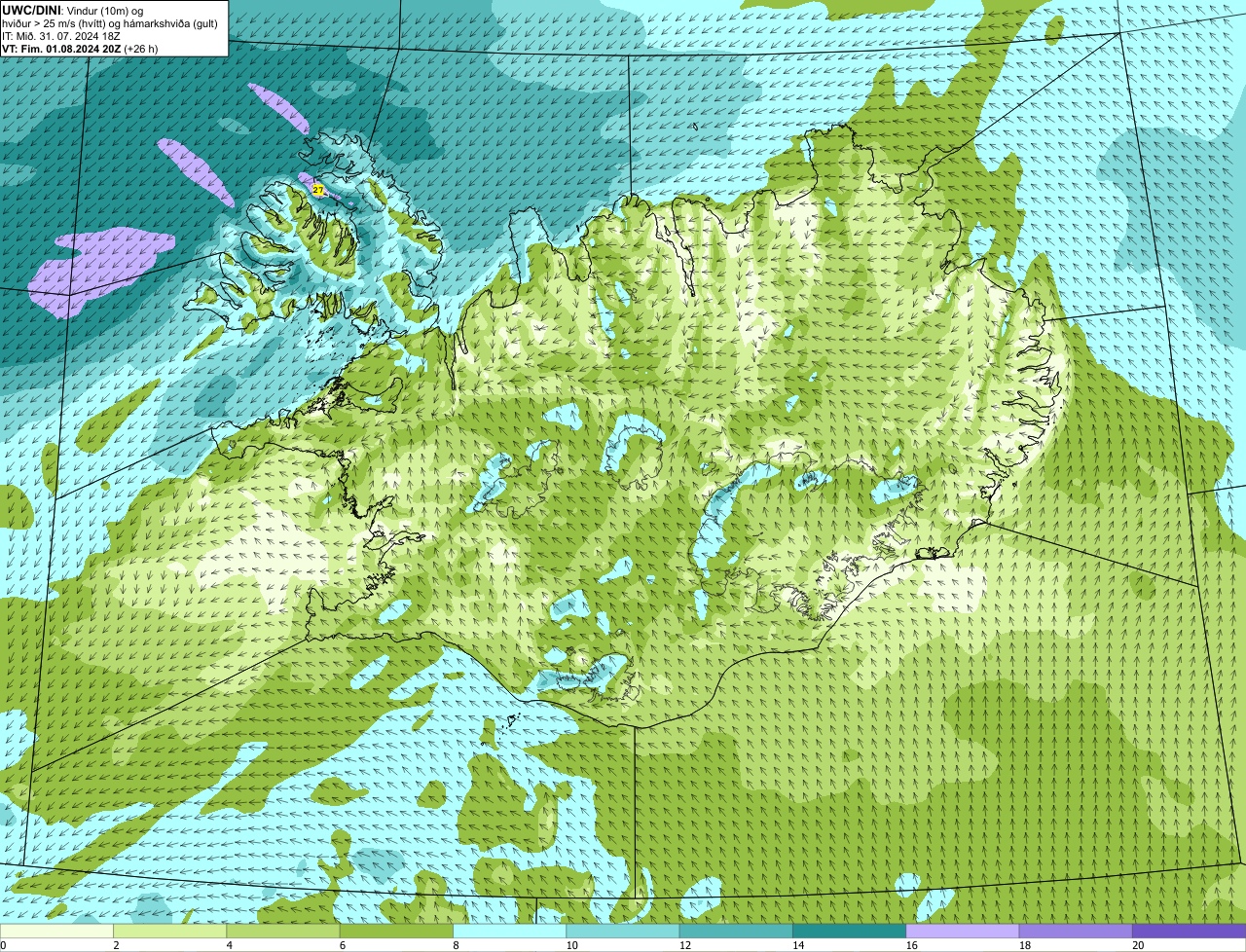Select the 14–16 m/s dark teal legend swatch
1246x952 pixels.
(x=849, y=931)
